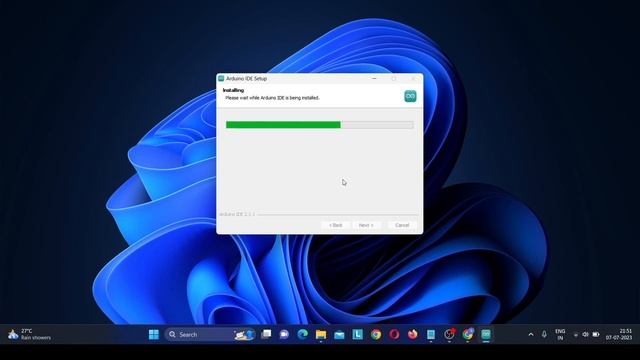Launch Google Chrome from the taskbar
The height and width of the screenshot is (360, 640).
[376, 335]
